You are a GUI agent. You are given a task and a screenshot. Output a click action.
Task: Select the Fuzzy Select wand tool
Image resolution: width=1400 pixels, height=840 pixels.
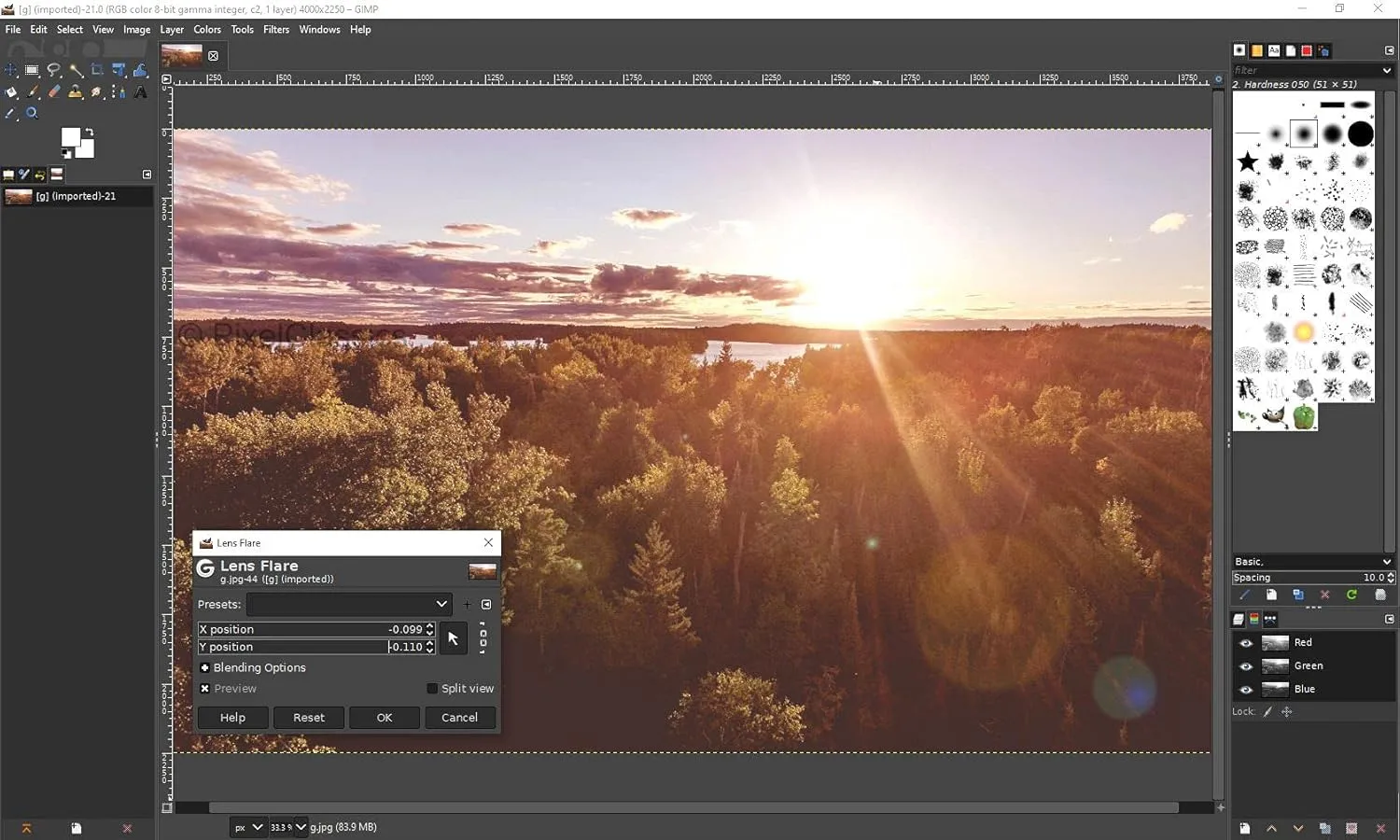tap(77, 69)
